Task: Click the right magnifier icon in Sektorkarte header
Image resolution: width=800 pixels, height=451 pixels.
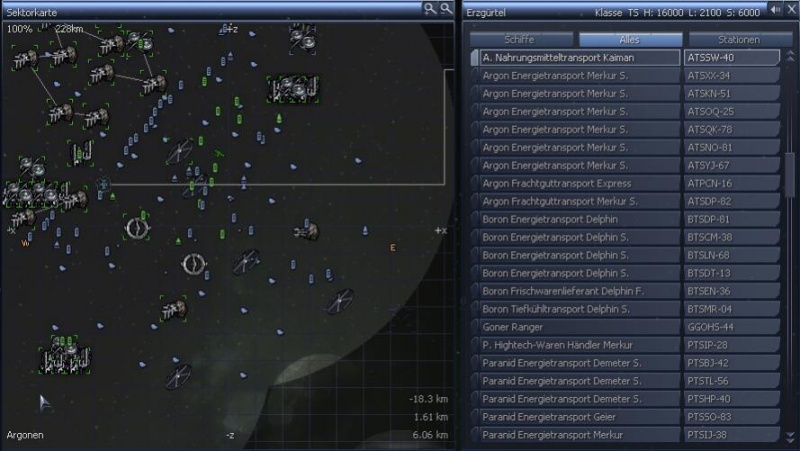Action: tap(445, 8)
